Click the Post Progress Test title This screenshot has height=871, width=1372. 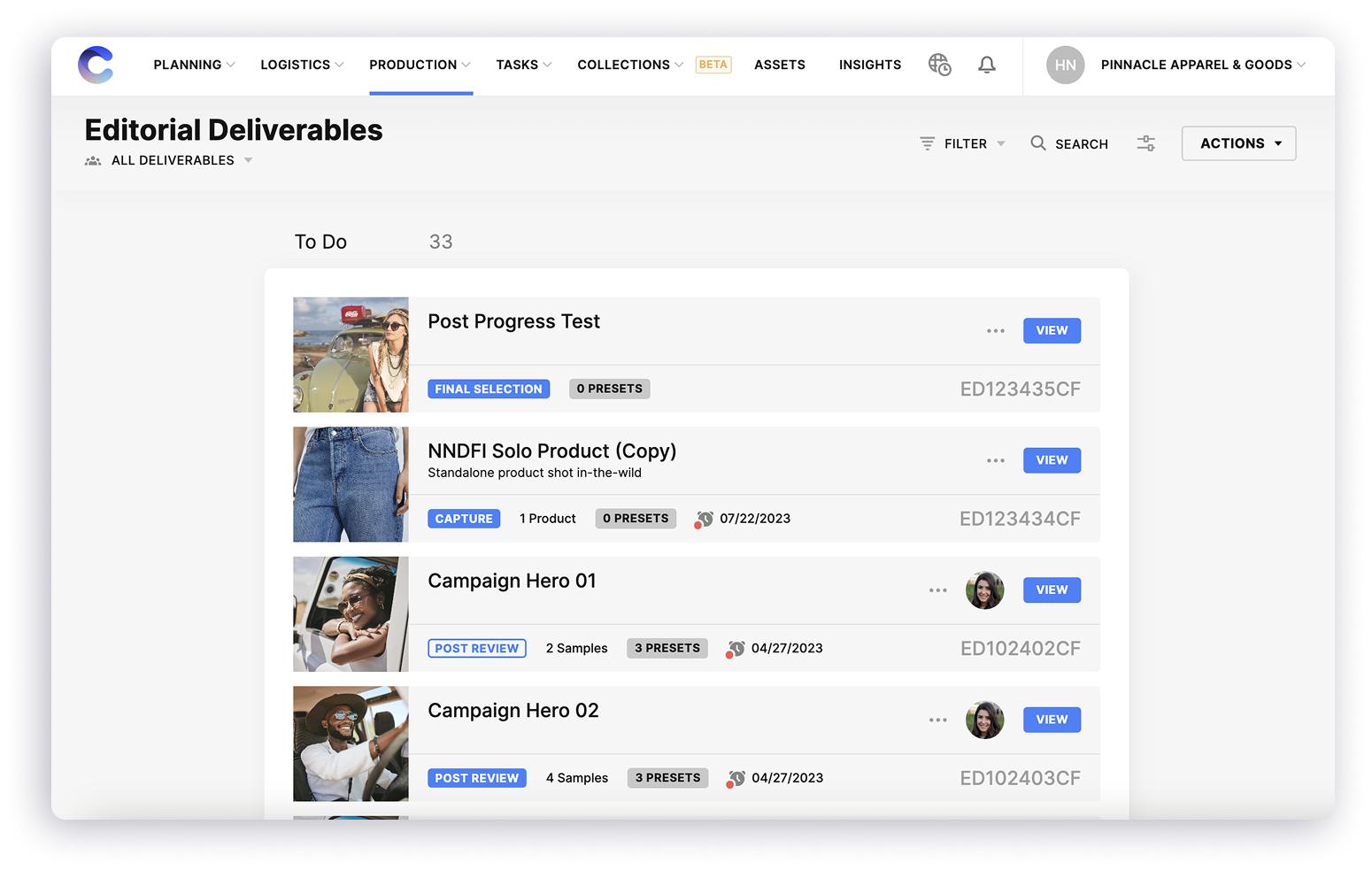coord(513,321)
